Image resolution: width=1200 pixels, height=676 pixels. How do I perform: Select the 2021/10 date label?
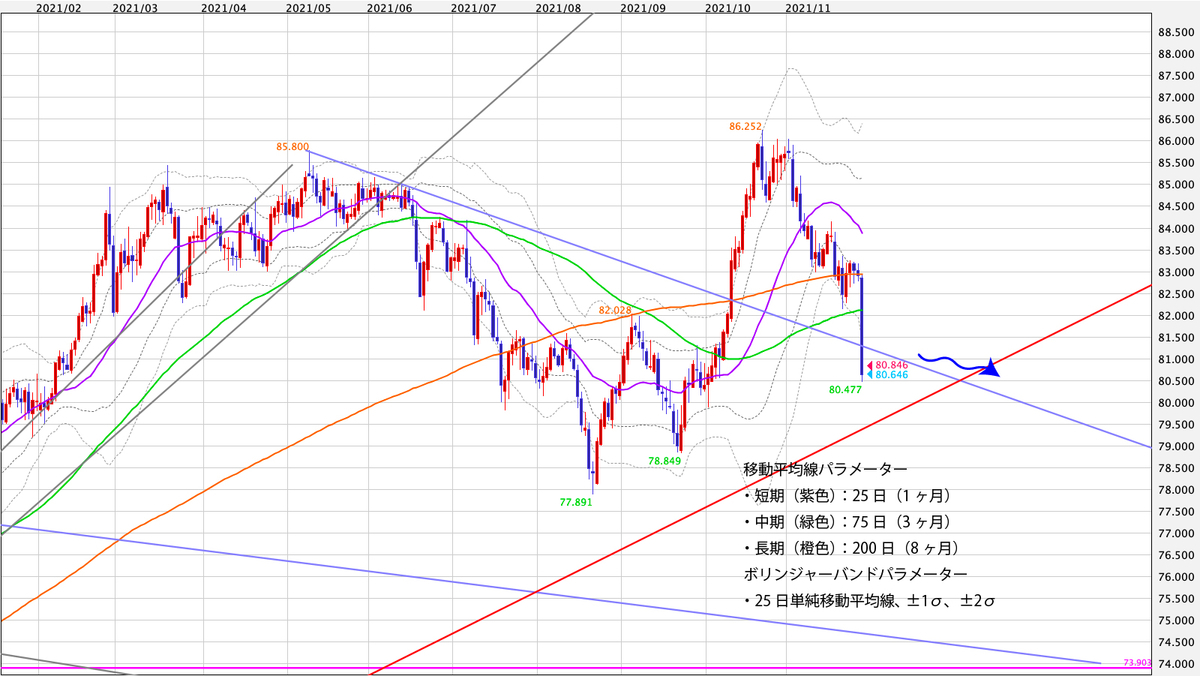(x=727, y=7)
